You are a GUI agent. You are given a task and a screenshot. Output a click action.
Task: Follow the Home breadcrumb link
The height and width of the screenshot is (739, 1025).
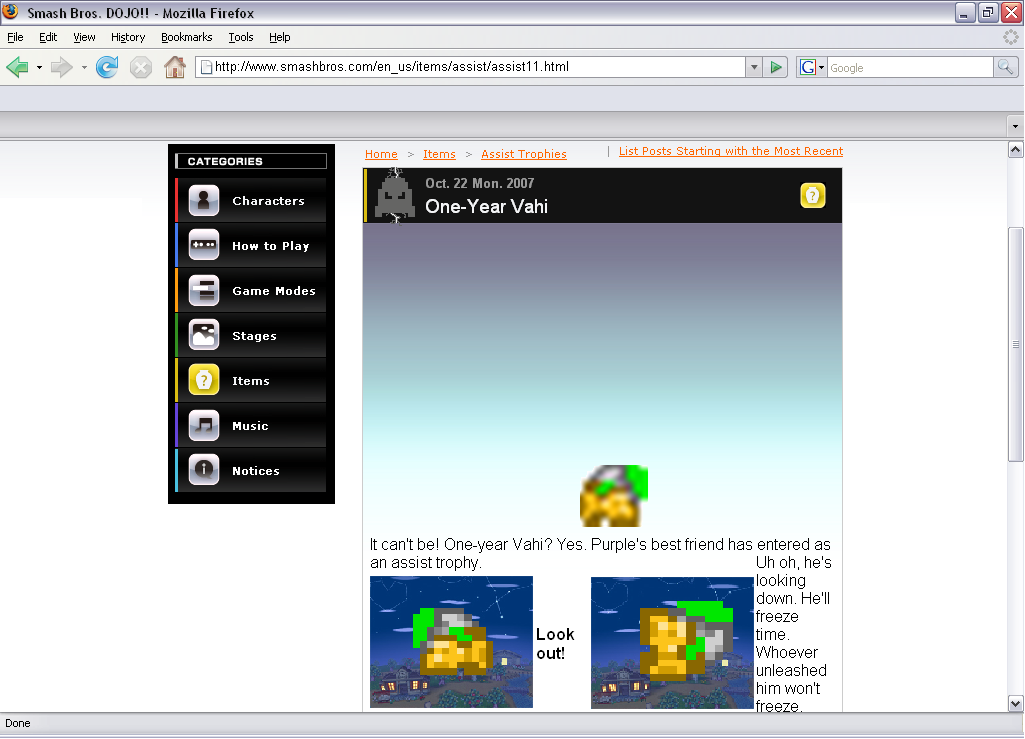tap(381, 154)
